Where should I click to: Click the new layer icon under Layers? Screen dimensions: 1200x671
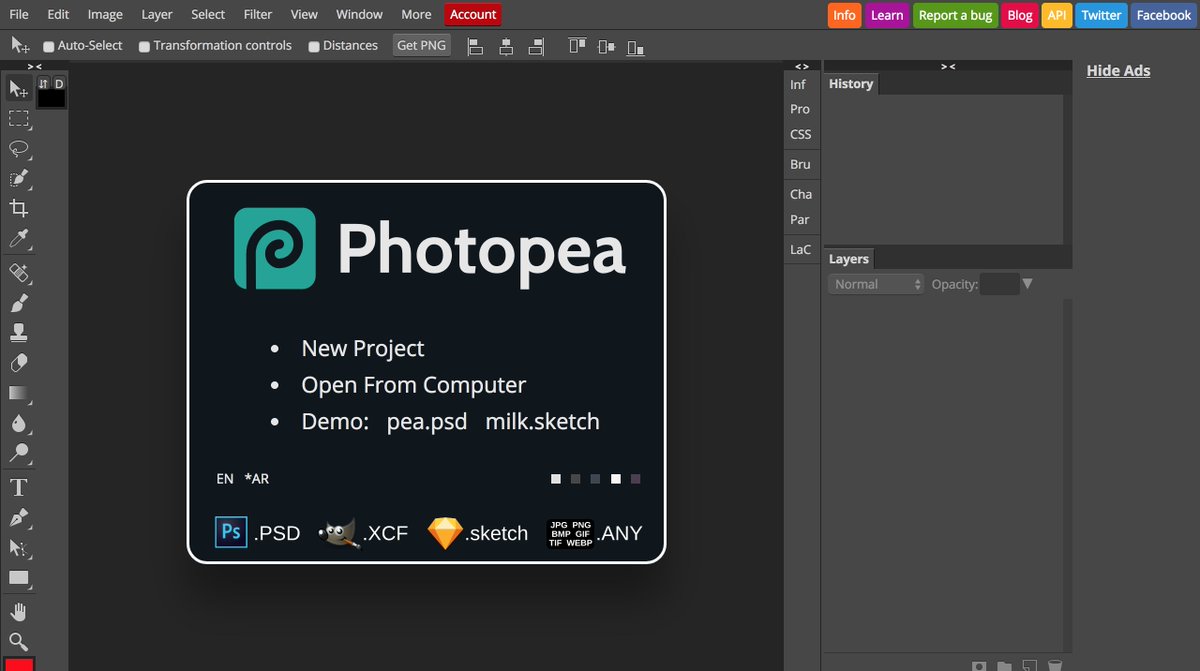1029,665
